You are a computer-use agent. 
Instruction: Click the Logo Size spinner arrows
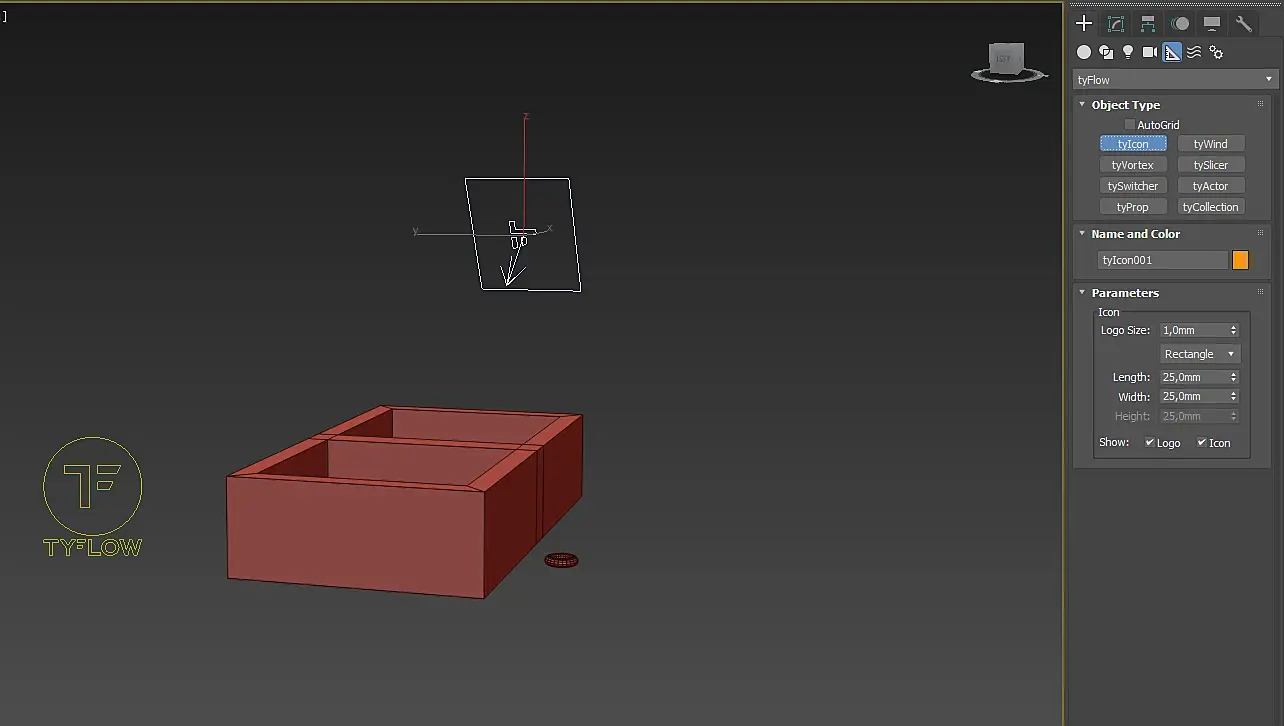(x=1234, y=330)
